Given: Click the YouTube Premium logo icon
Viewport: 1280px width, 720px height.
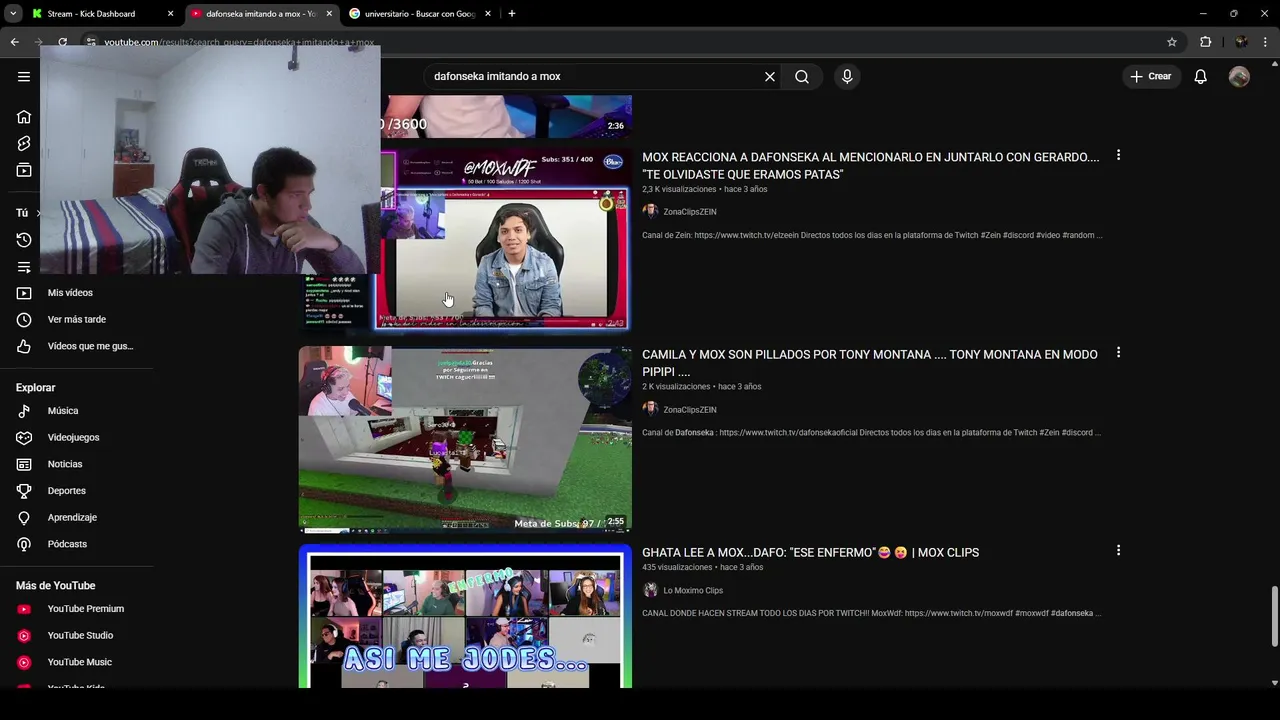Looking at the screenshot, I should [24, 609].
